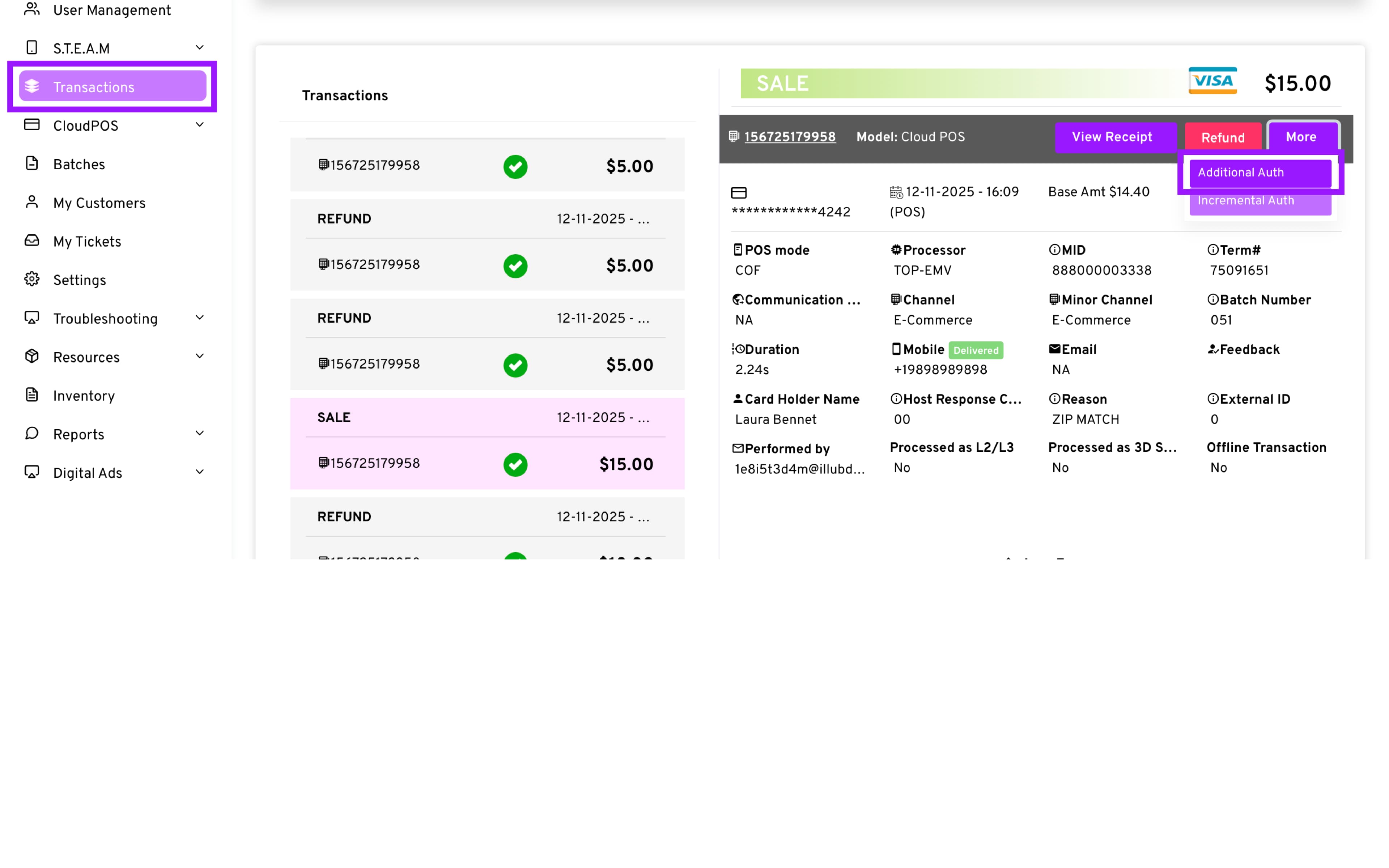Screen dimensions: 1389x868
Task: Click the green checkmark on $15.00 sale
Action: pyautogui.click(x=515, y=464)
